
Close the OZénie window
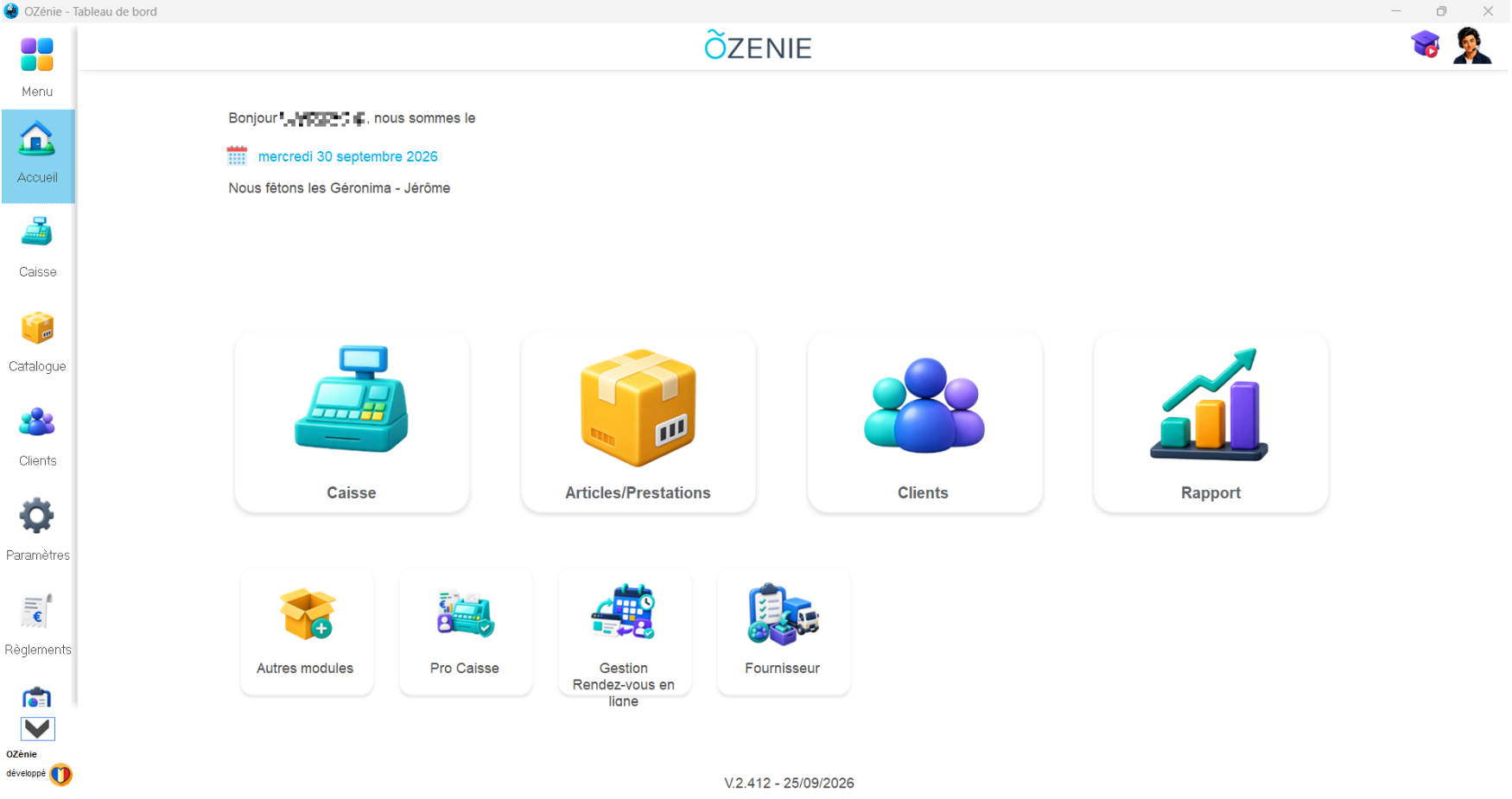(x=1488, y=11)
